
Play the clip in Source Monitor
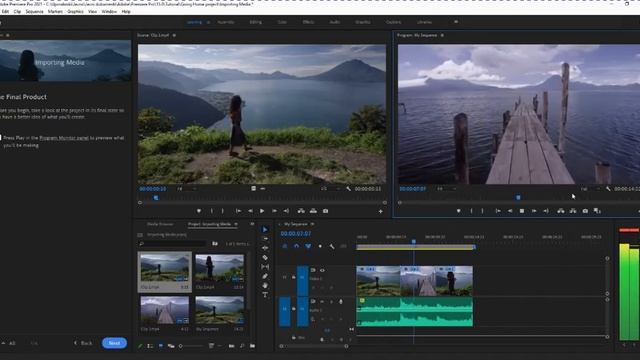tap(262, 211)
